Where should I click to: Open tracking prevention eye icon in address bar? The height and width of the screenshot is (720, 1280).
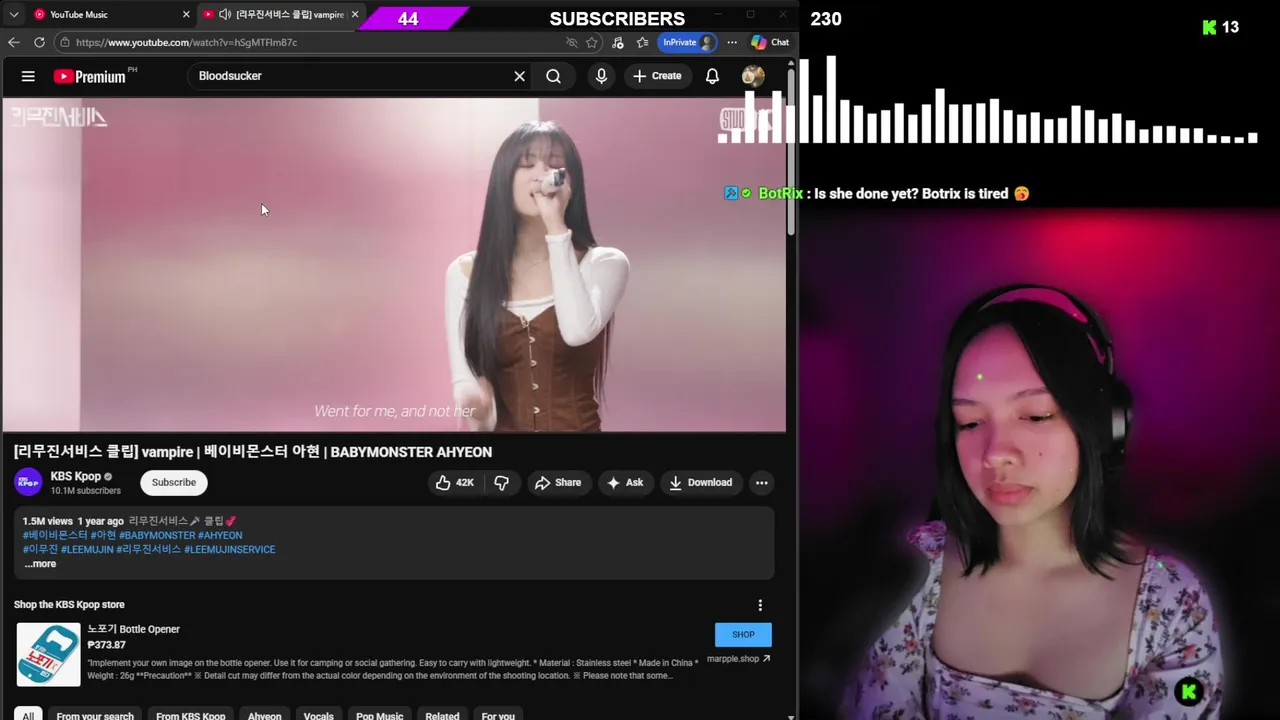click(x=571, y=42)
